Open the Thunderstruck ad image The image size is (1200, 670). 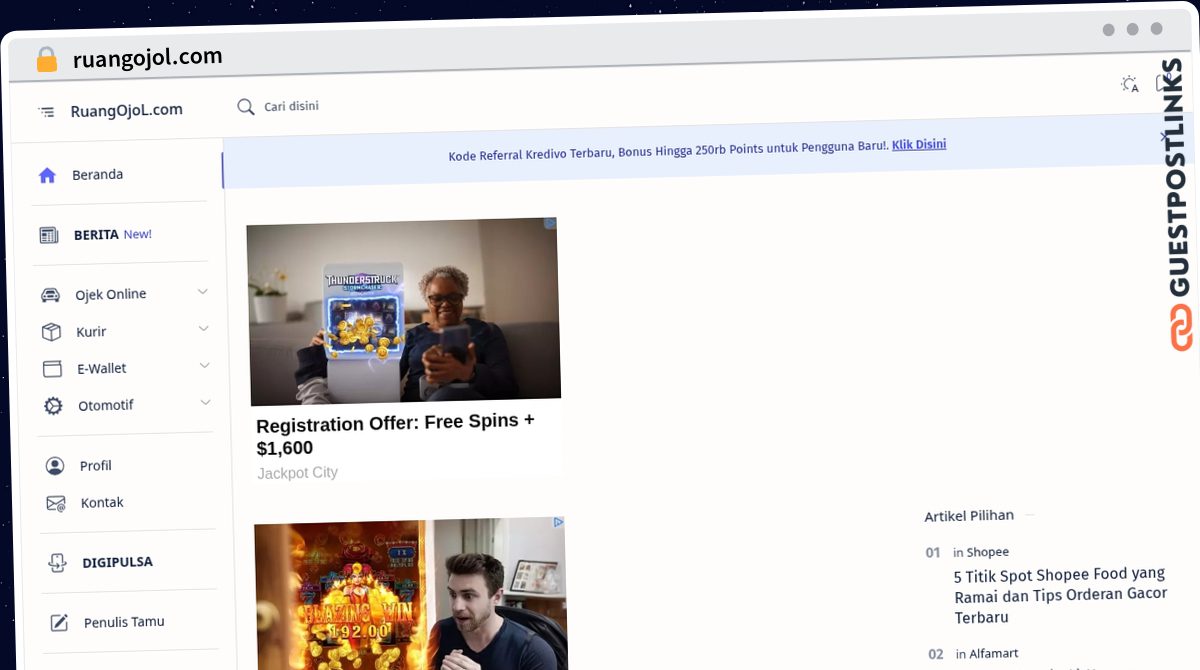[404, 312]
